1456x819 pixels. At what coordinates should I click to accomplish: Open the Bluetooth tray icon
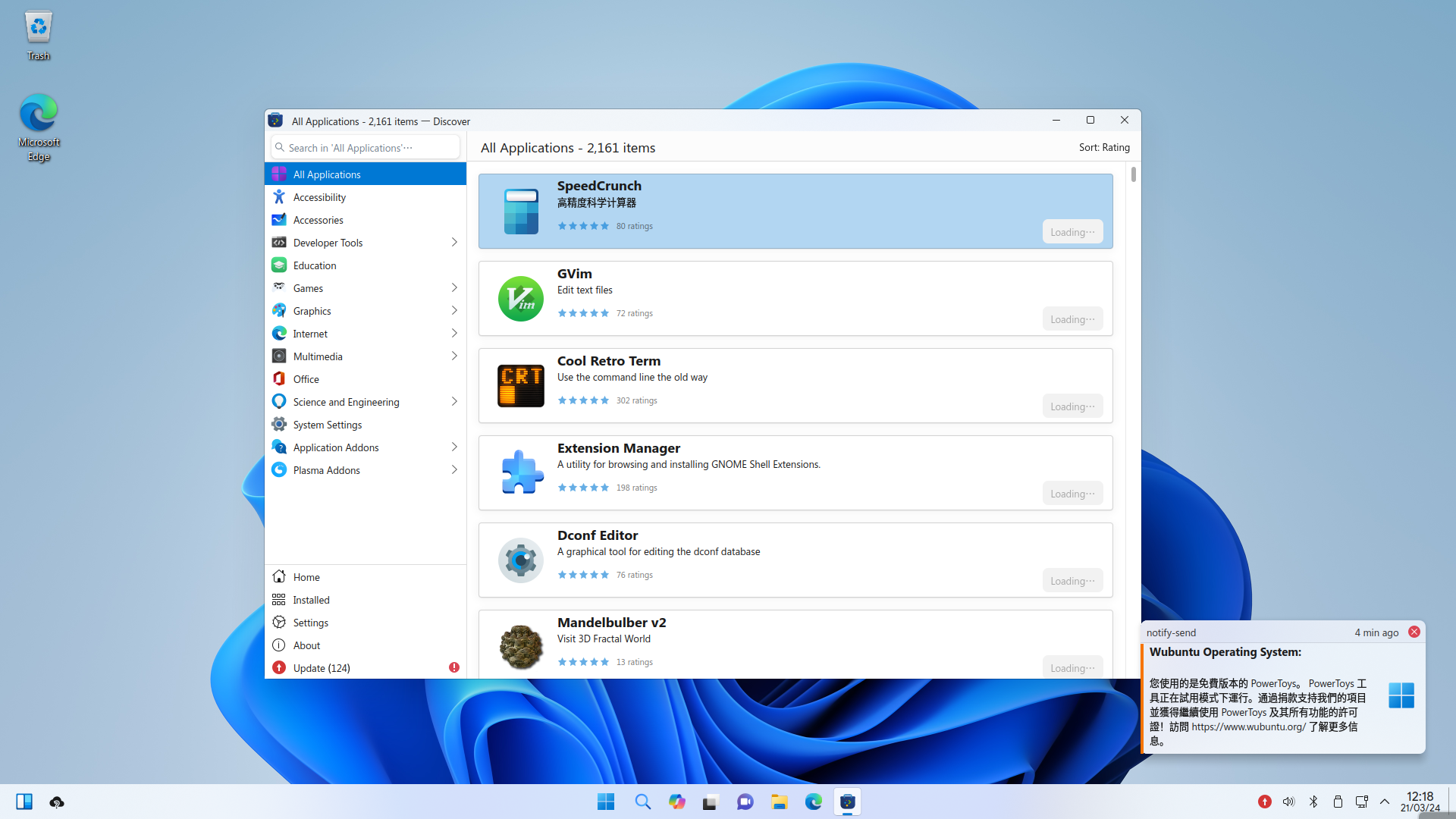(1313, 802)
